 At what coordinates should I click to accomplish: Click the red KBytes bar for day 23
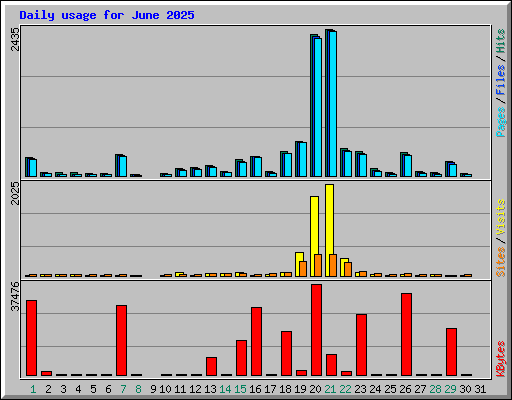(x=362, y=345)
